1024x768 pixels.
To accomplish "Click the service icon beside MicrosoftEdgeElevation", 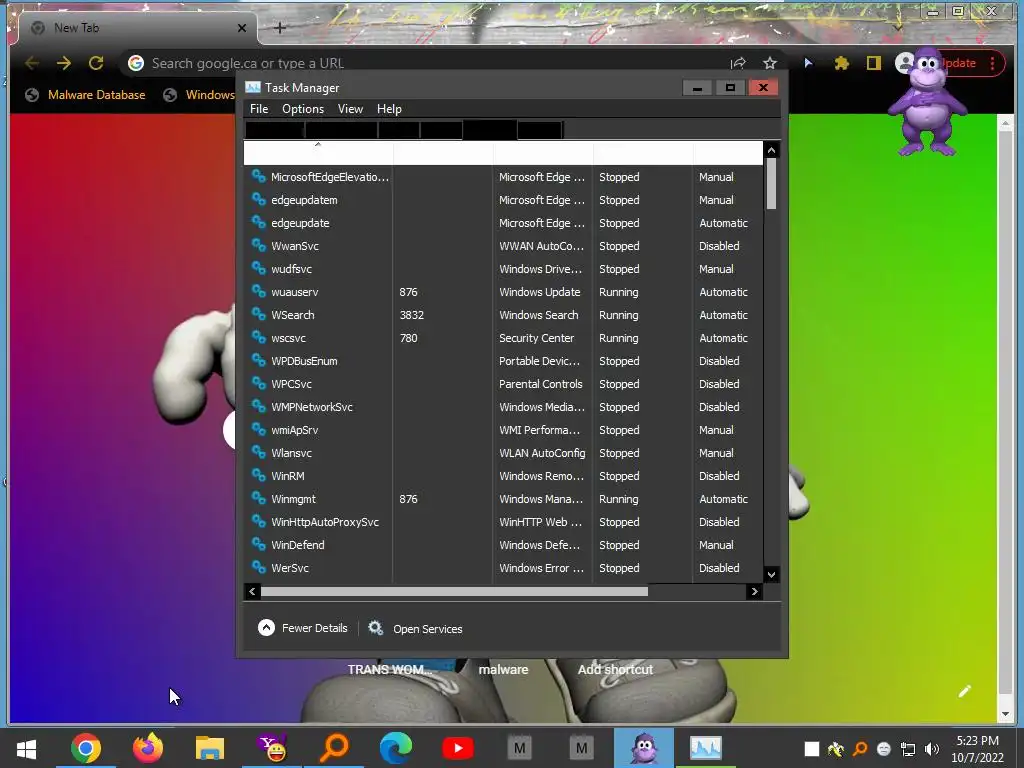I will (x=259, y=176).
